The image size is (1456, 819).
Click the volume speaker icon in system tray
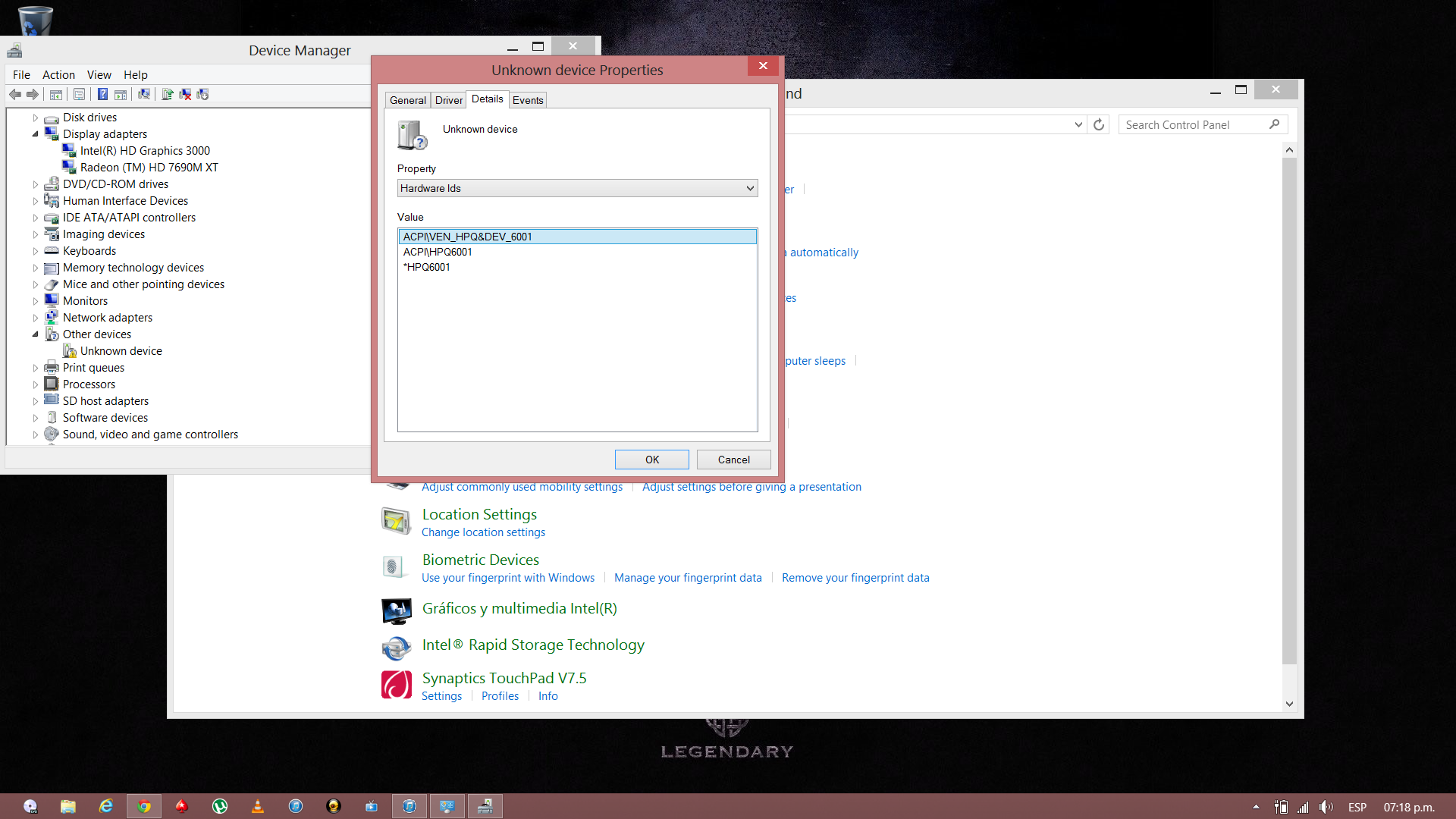click(x=1326, y=807)
